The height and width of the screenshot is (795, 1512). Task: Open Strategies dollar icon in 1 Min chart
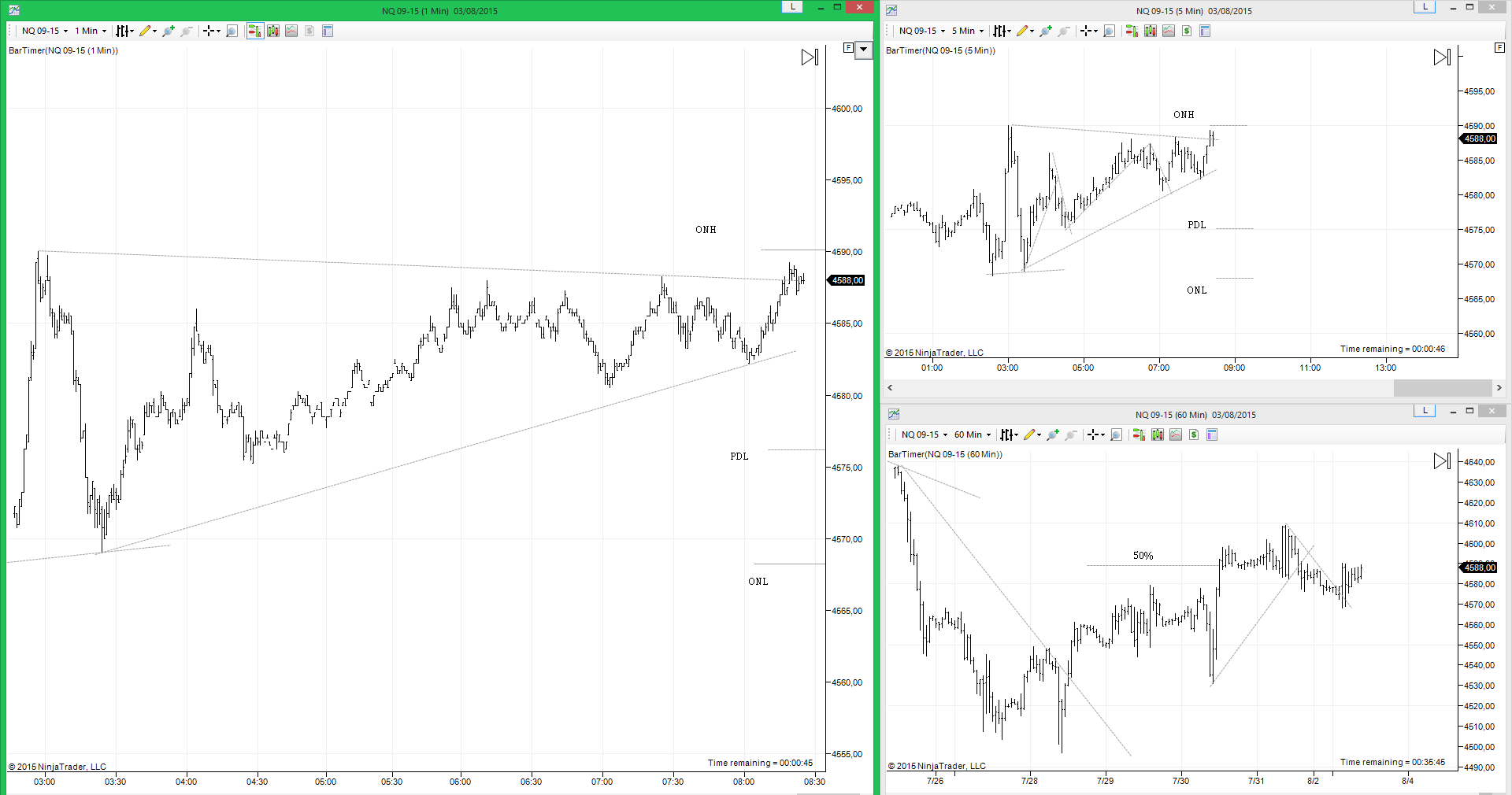tap(309, 31)
